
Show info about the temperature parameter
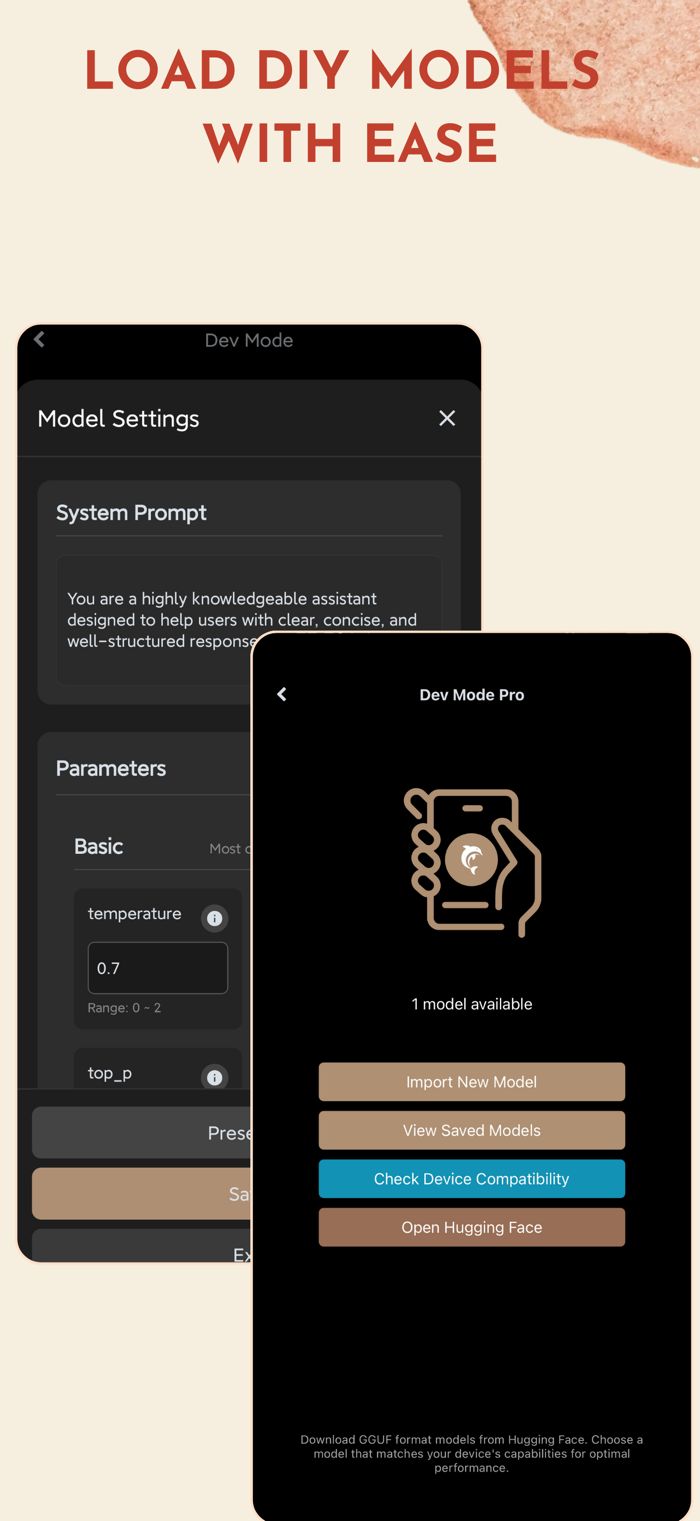(x=214, y=918)
